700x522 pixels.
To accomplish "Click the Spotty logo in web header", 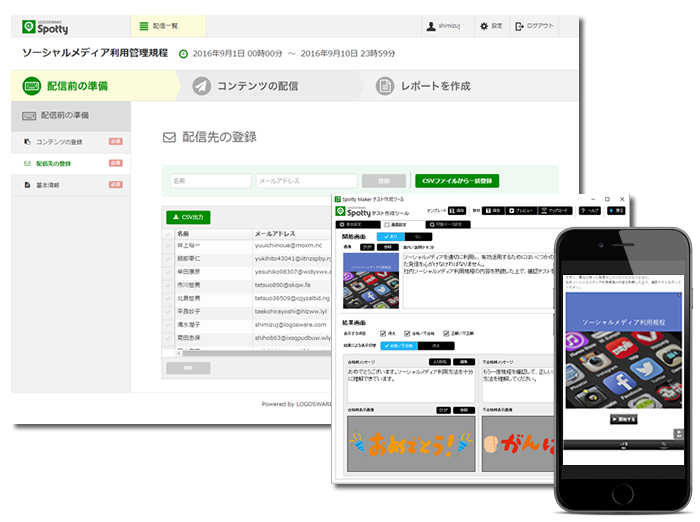I will coord(45,27).
